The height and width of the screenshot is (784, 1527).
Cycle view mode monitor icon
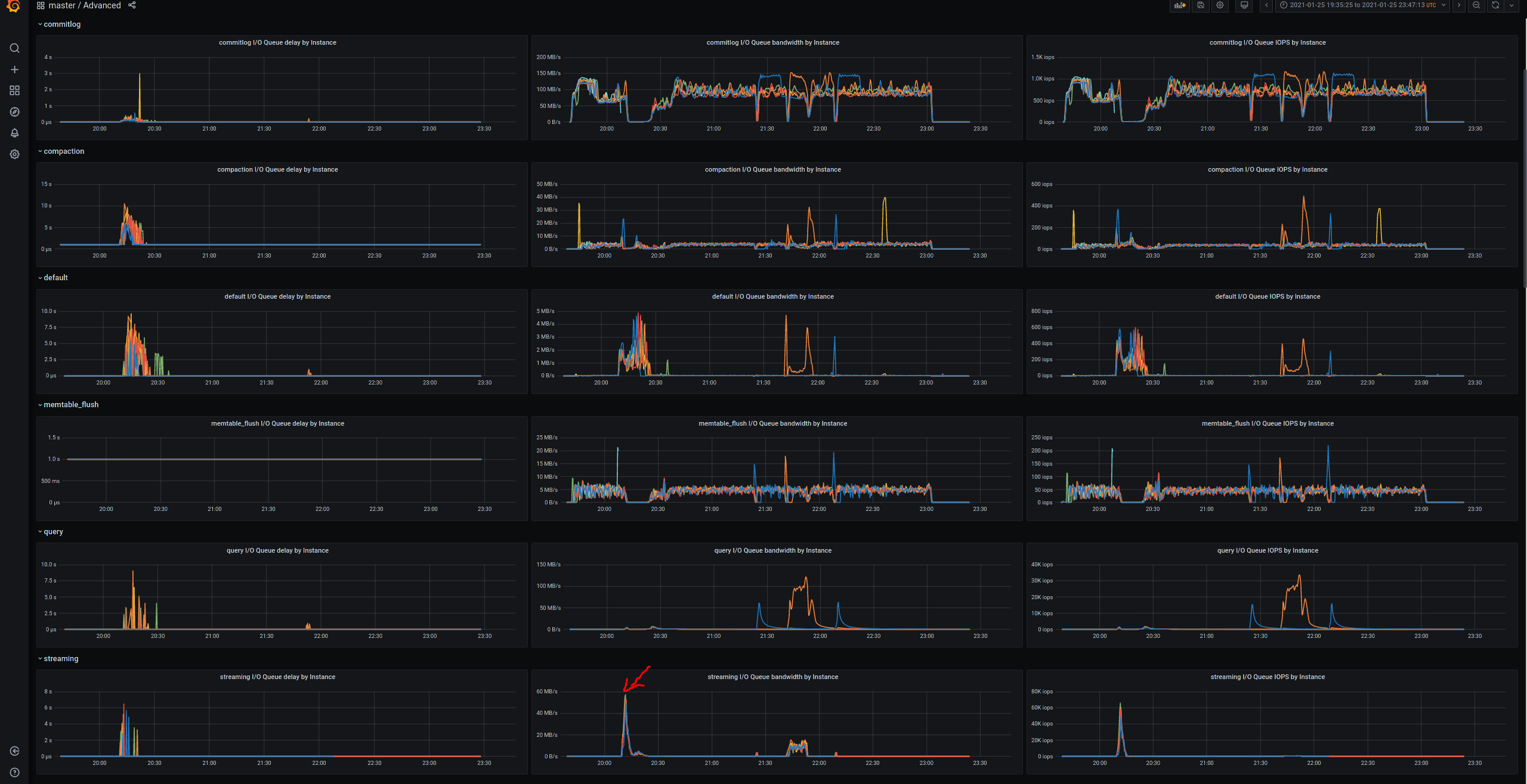[x=1244, y=5]
